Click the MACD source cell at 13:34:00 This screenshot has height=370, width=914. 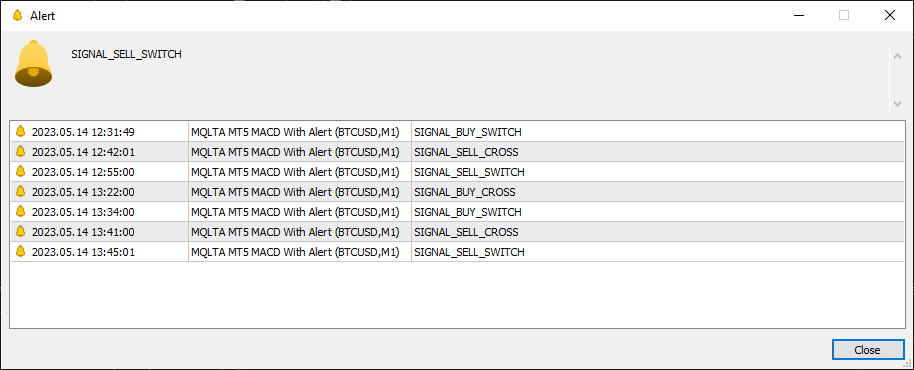click(300, 212)
